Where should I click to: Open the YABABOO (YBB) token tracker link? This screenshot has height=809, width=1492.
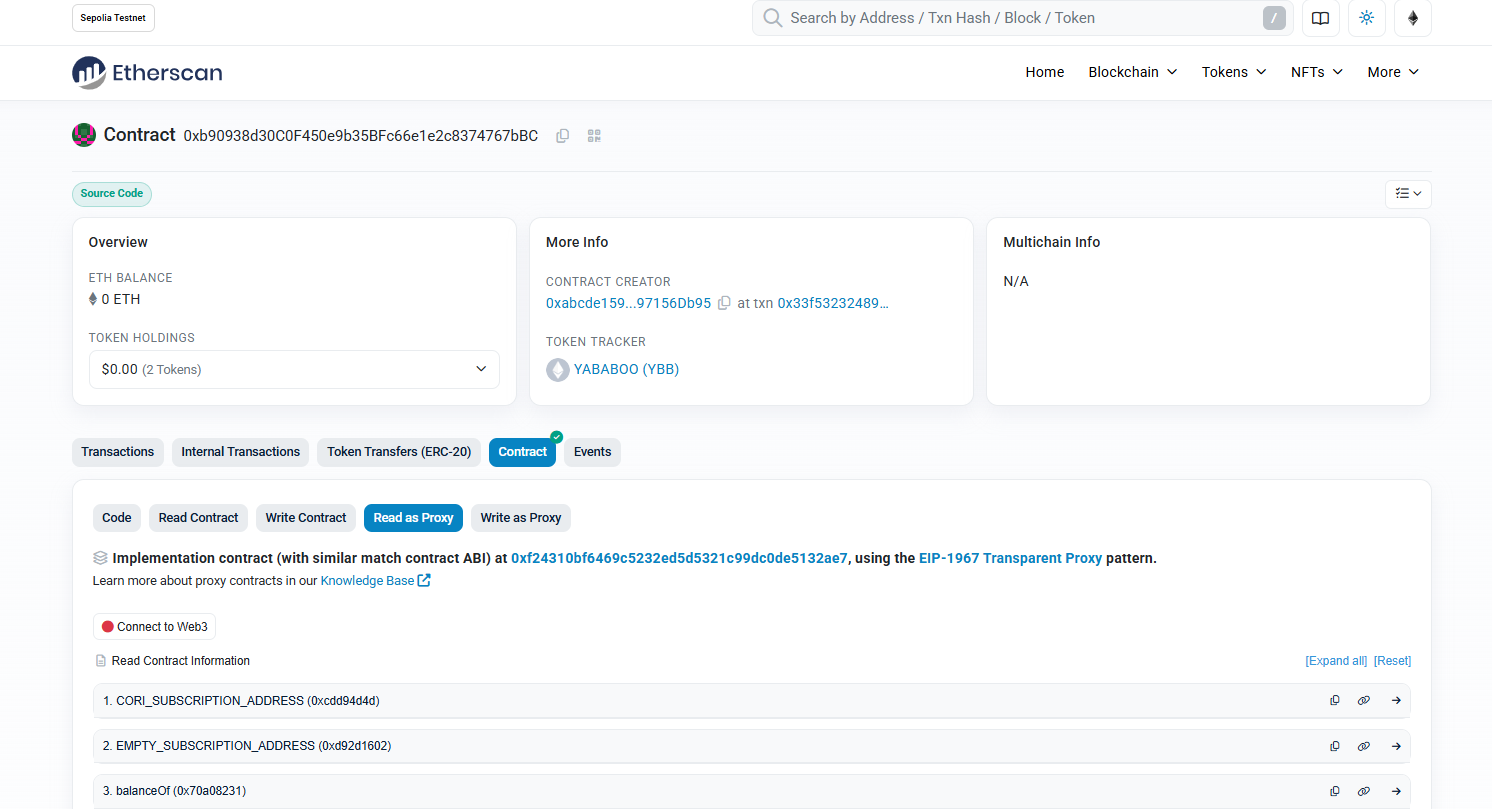(x=626, y=369)
